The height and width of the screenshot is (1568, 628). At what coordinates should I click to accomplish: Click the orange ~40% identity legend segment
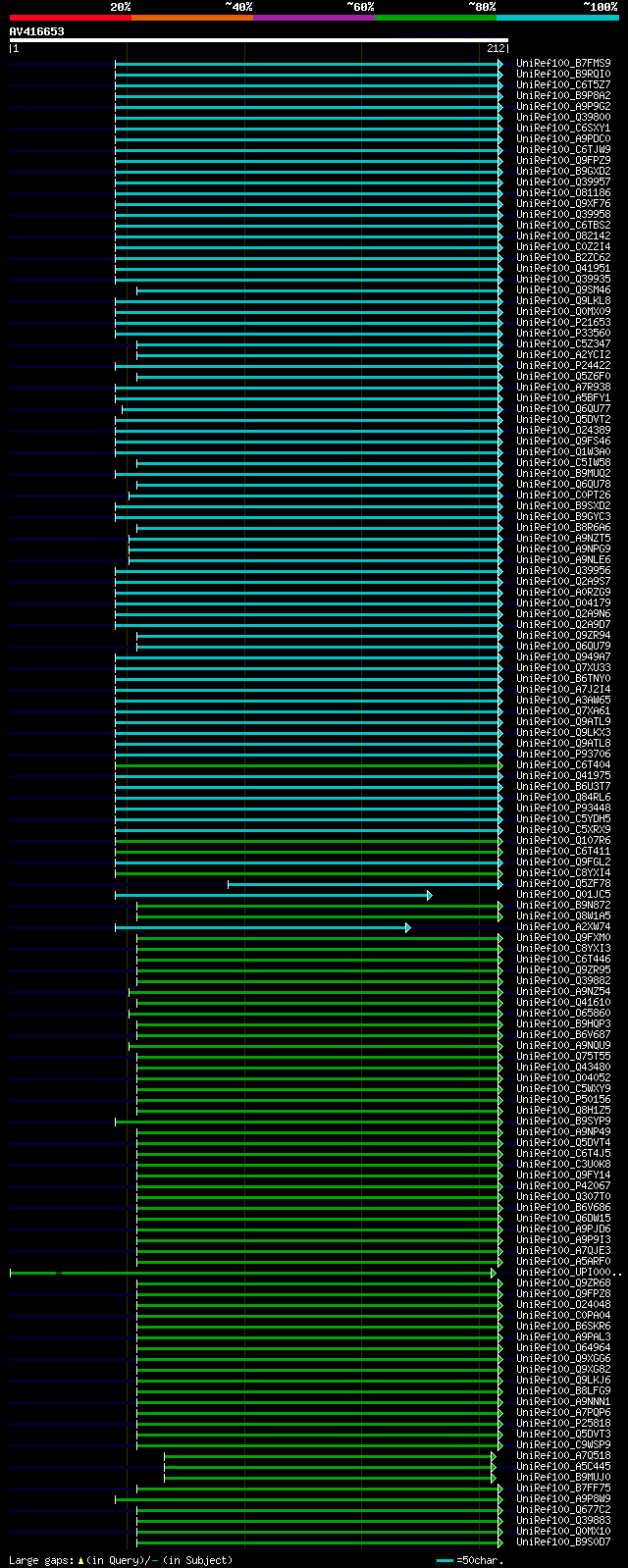[x=191, y=18]
